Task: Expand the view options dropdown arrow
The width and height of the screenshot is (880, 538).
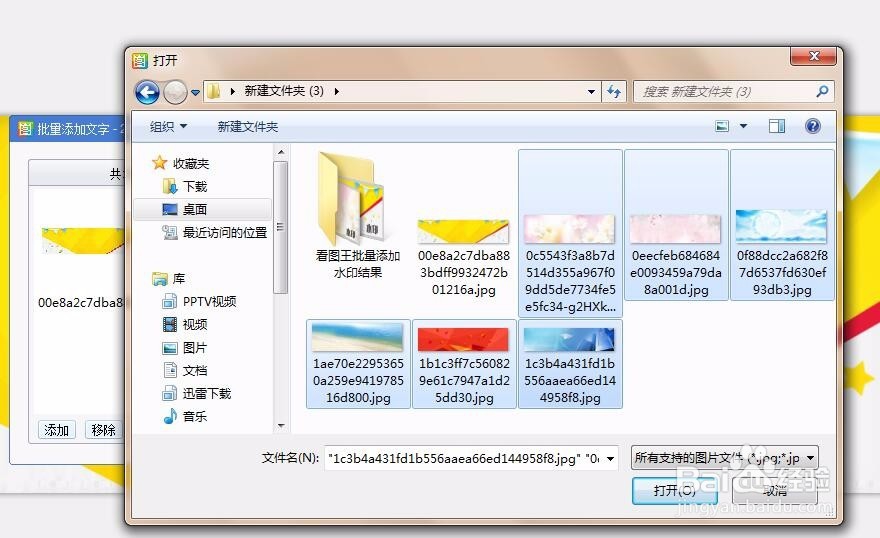Action: click(743, 126)
